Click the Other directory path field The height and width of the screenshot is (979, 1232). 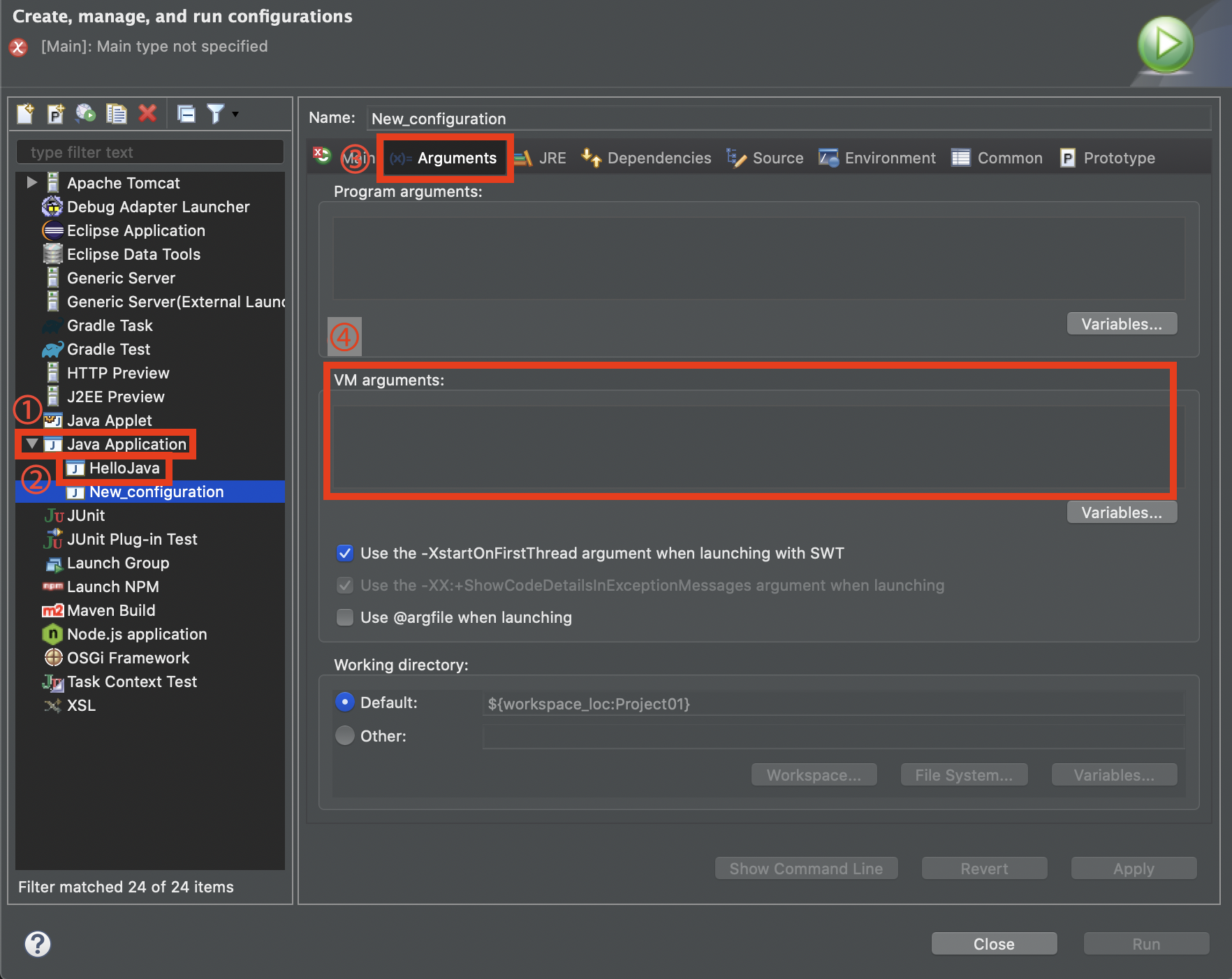[x=833, y=736]
